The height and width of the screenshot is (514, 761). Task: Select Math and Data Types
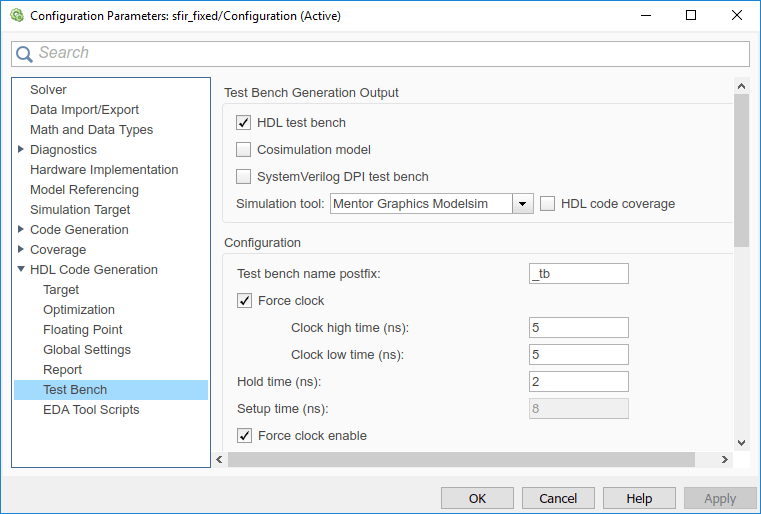click(91, 130)
